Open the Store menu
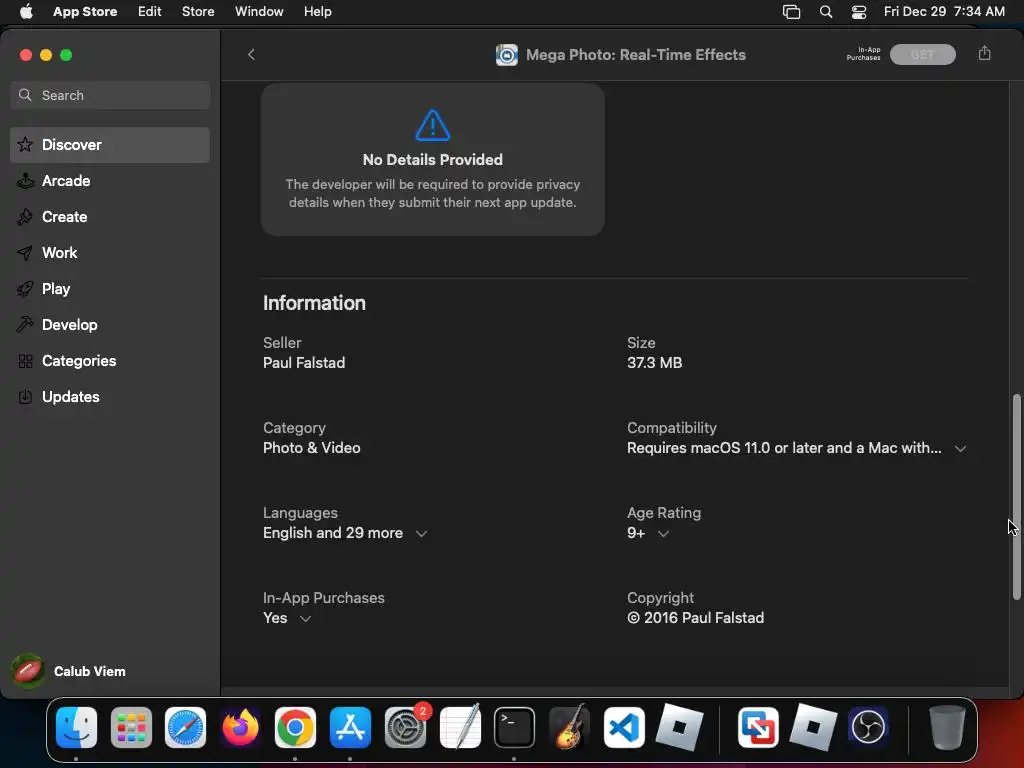Image resolution: width=1024 pixels, height=768 pixels. point(198,12)
